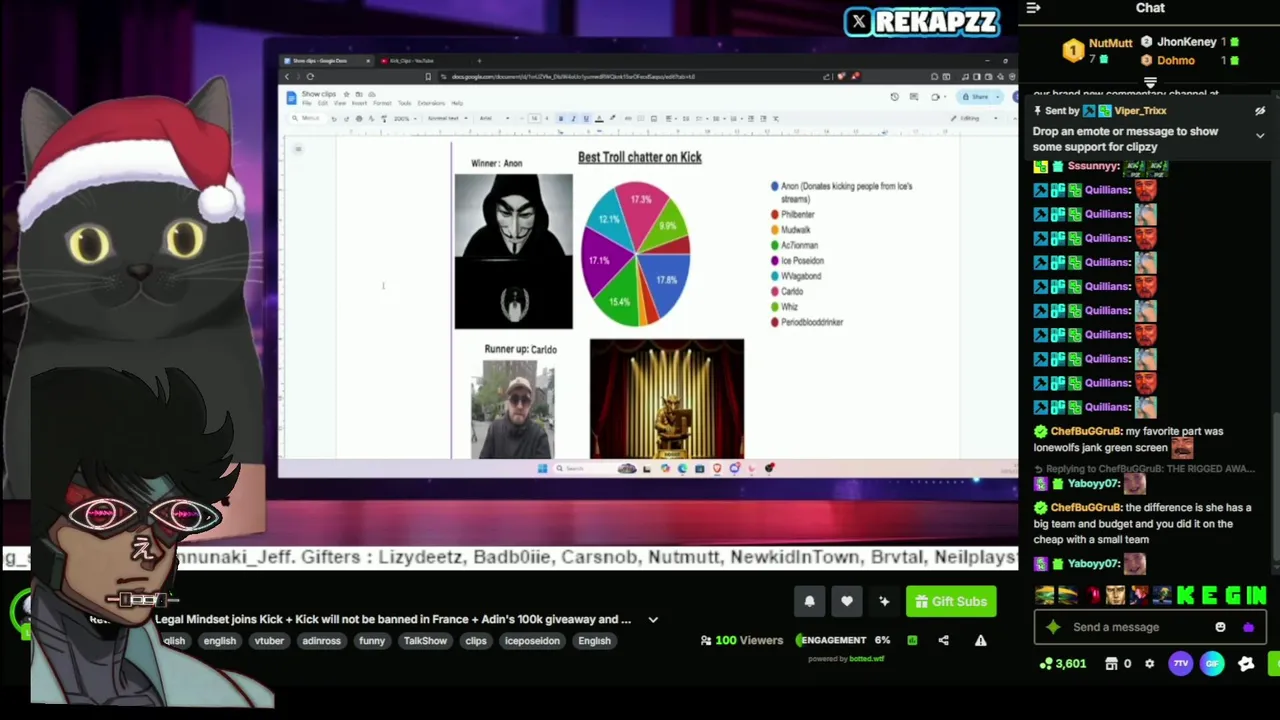Image resolution: width=1280 pixels, height=720 pixels.
Task: Open JhonKeney's leaderboard profile
Action: pos(1186,42)
